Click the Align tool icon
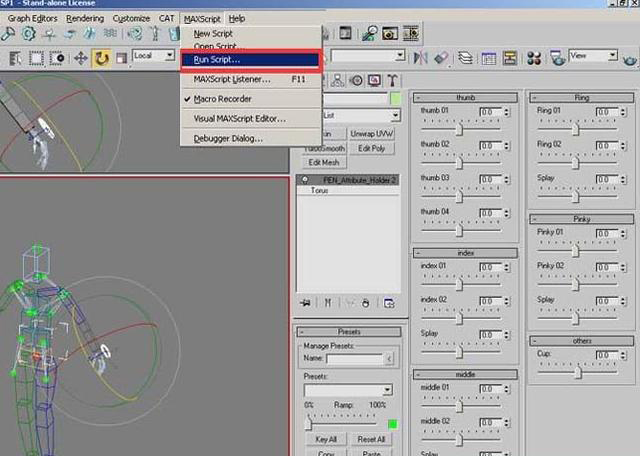Image resolution: width=640 pixels, height=456 pixels. (441, 58)
